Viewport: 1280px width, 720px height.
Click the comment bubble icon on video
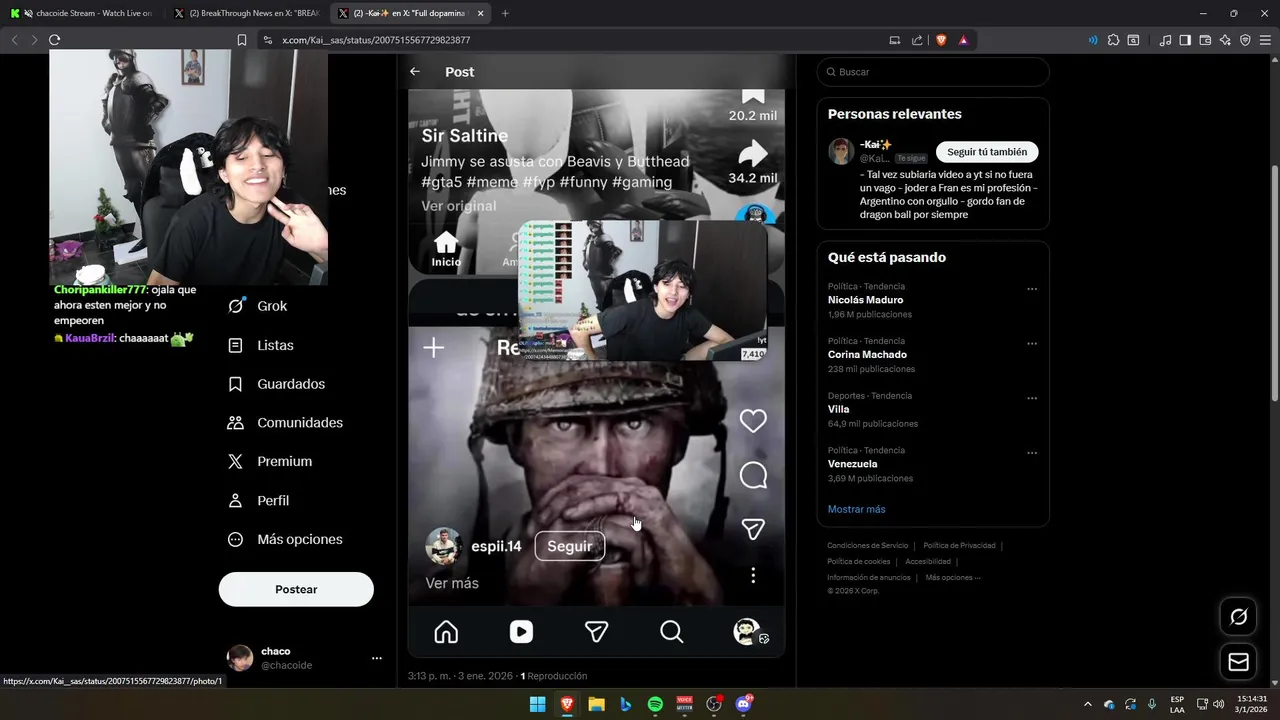pos(753,476)
